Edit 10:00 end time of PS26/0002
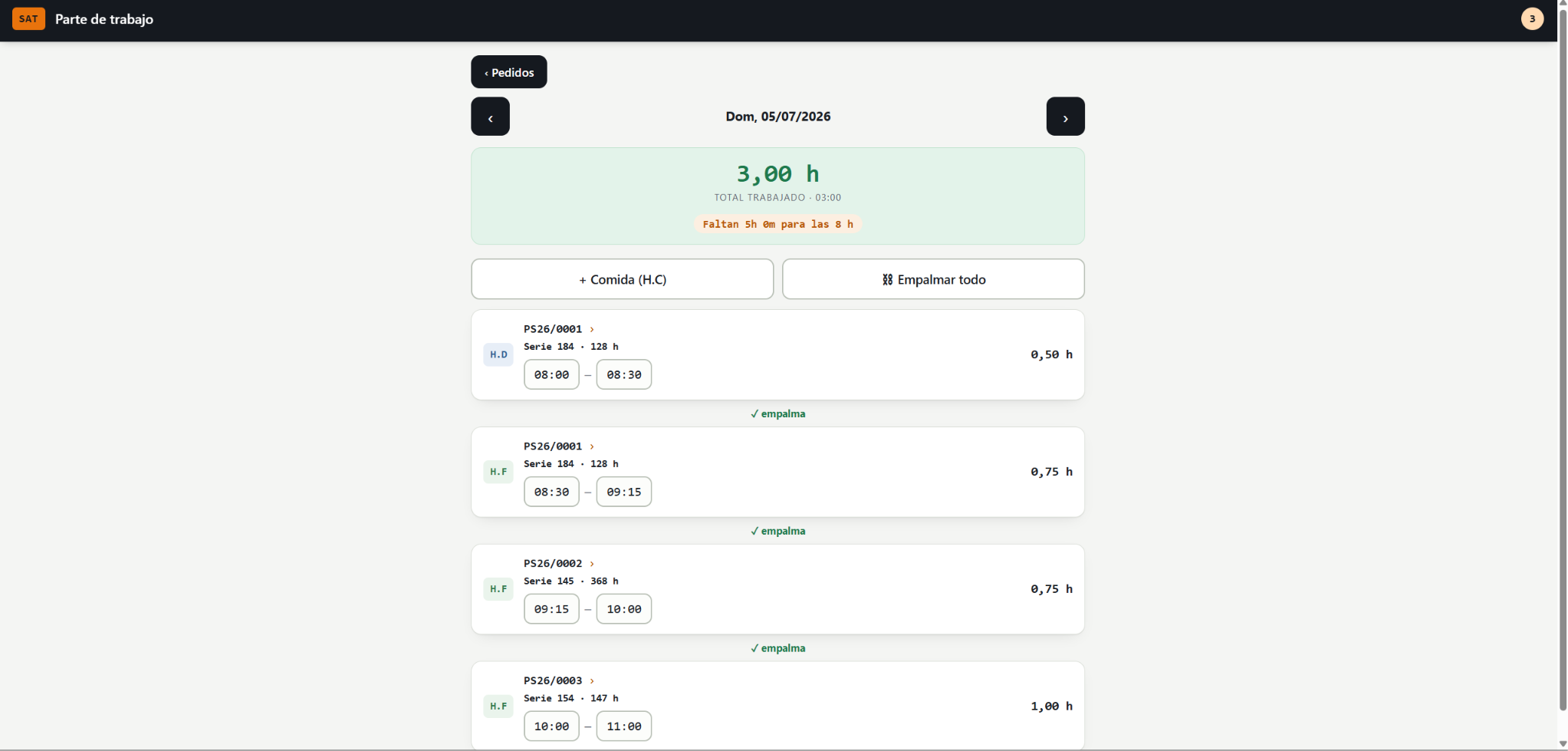This screenshot has width=1568, height=751. (624, 609)
